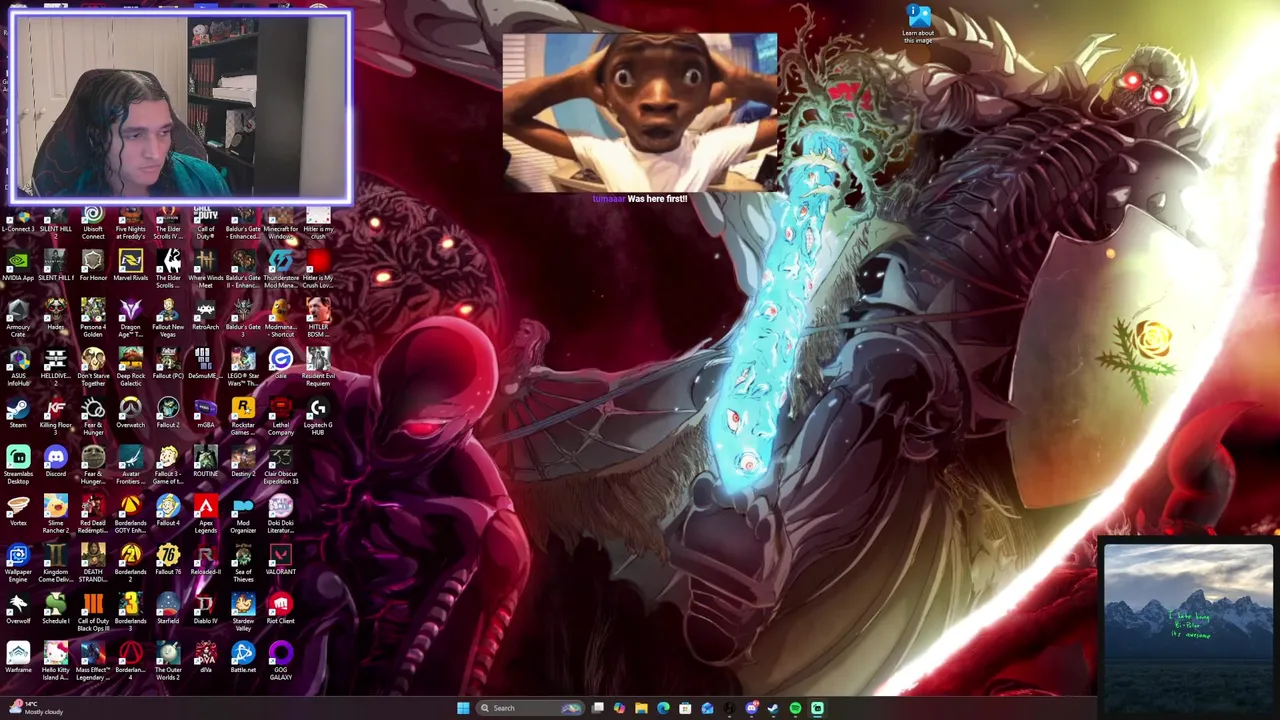This screenshot has height=720, width=1280.
Task: Open Spotify from the taskbar
Action: tap(795, 708)
